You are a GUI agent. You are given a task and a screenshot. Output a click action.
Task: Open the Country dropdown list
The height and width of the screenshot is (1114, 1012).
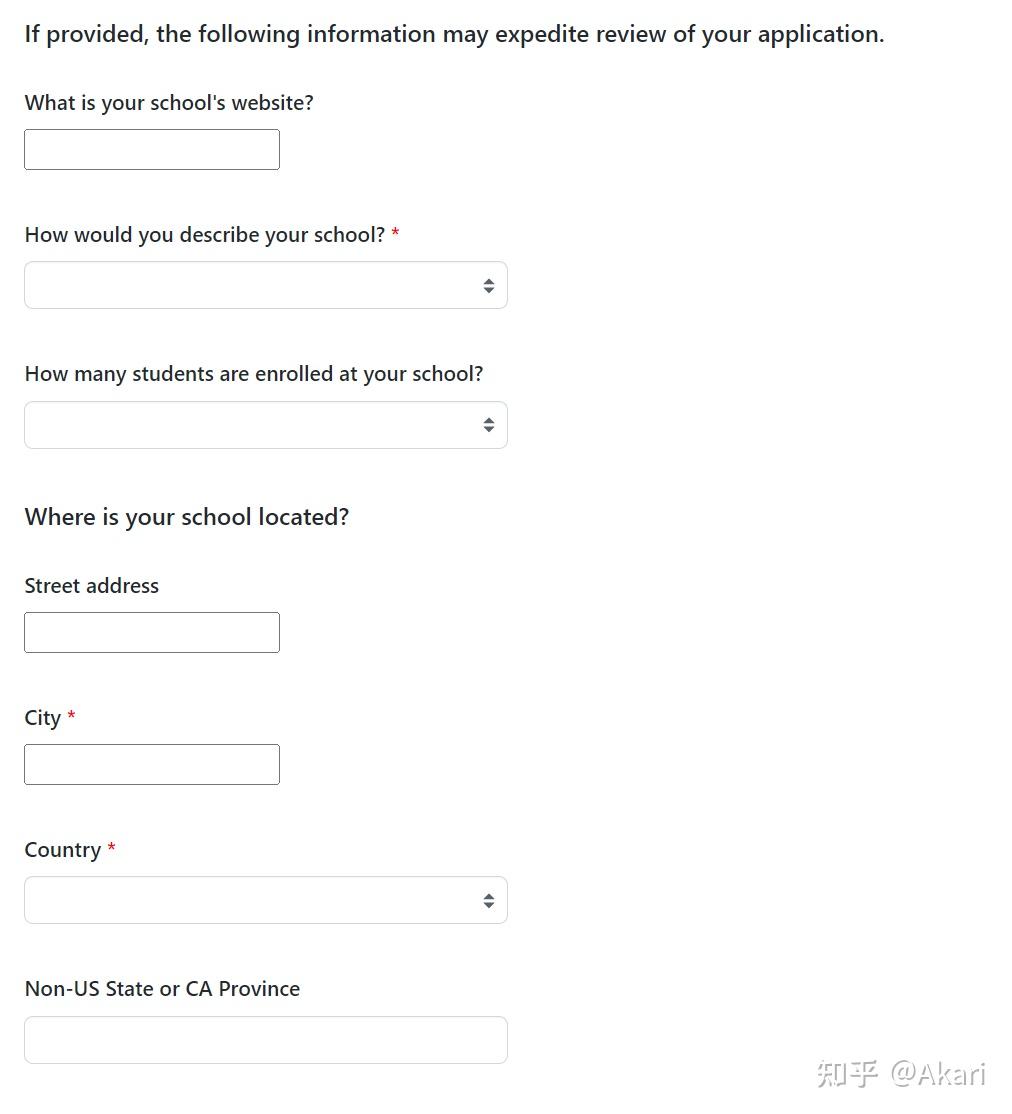[x=266, y=900]
